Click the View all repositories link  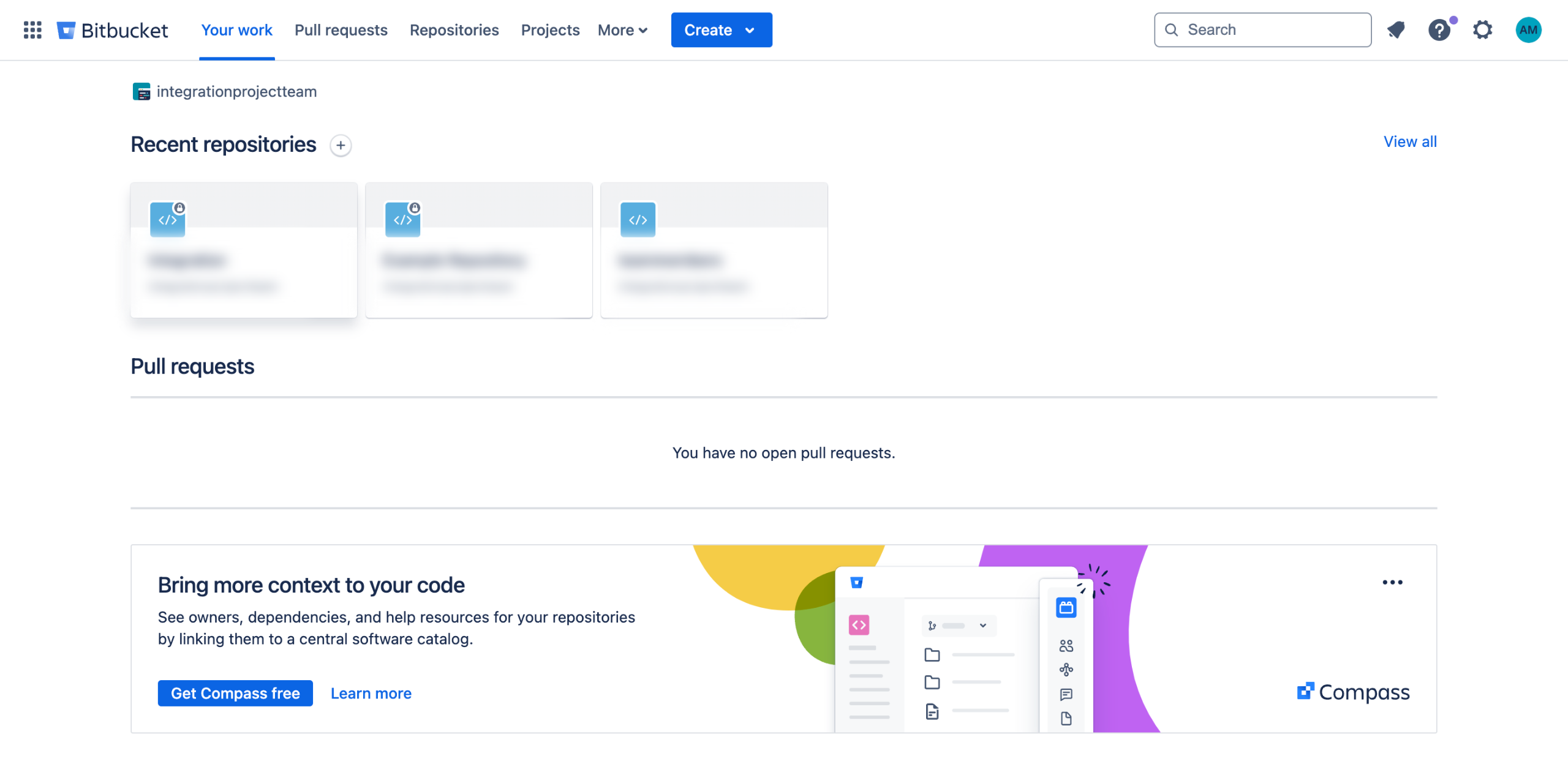[x=1409, y=141]
